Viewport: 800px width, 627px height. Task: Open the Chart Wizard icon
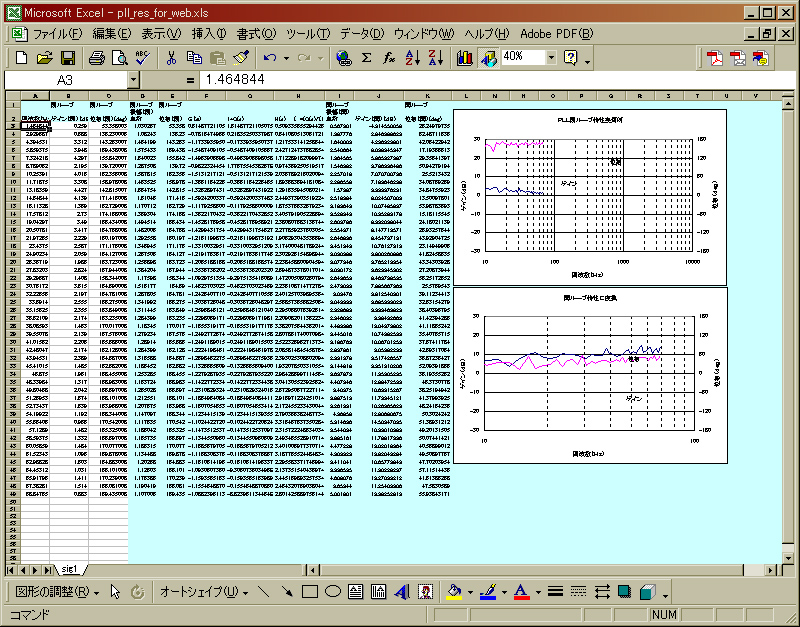coord(465,58)
